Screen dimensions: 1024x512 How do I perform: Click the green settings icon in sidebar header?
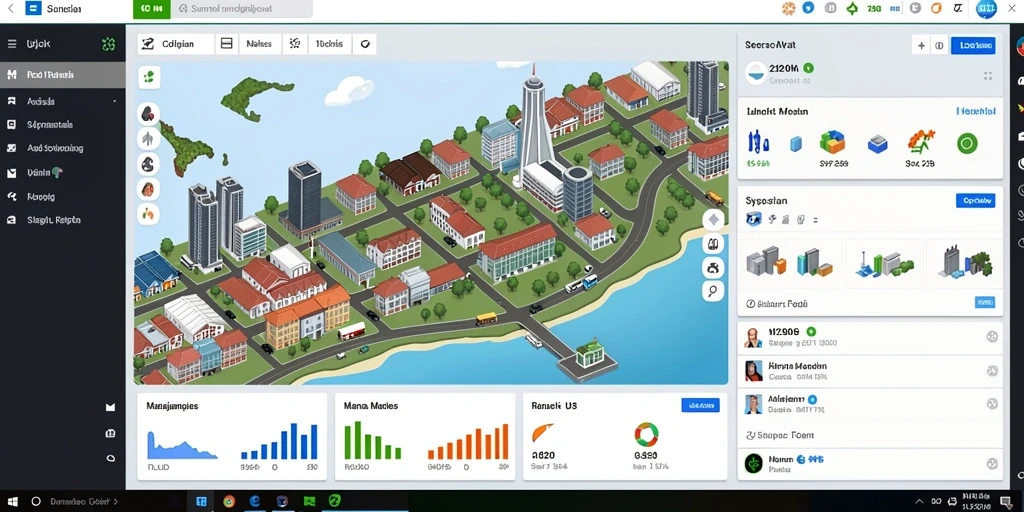[108, 44]
